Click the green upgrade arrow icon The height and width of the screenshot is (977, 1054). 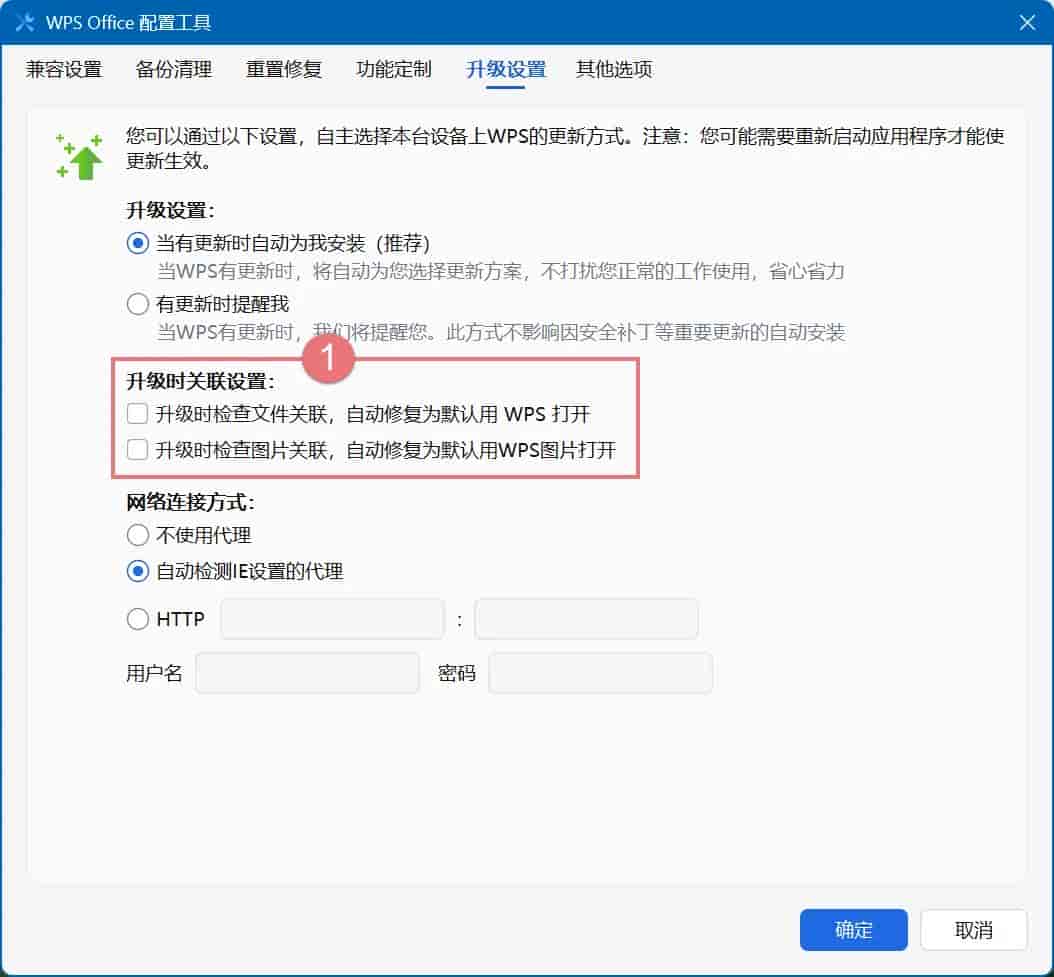[x=79, y=157]
